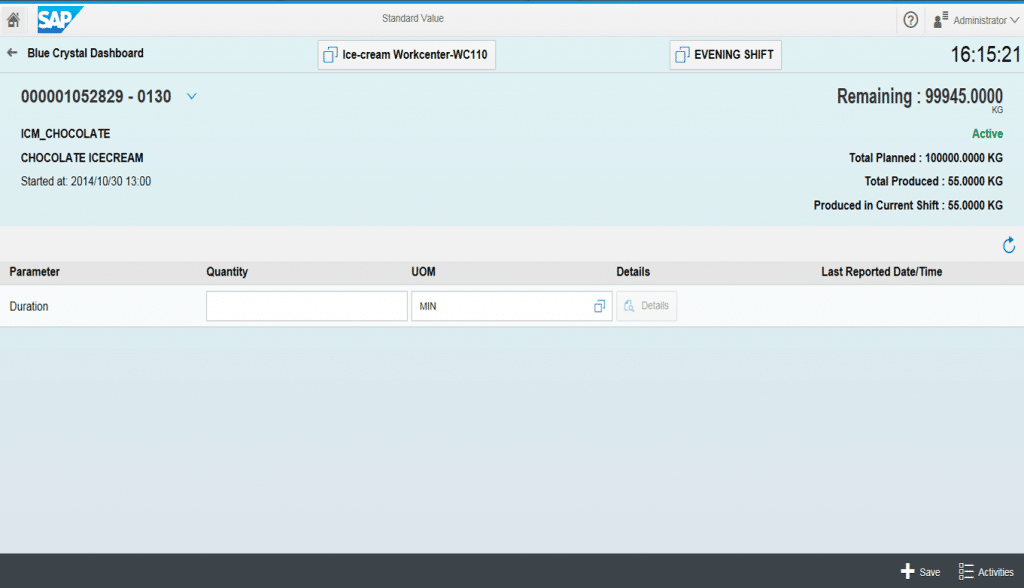Click the UOM field showing MIN
The height and width of the screenshot is (588, 1024).
click(x=500, y=306)
